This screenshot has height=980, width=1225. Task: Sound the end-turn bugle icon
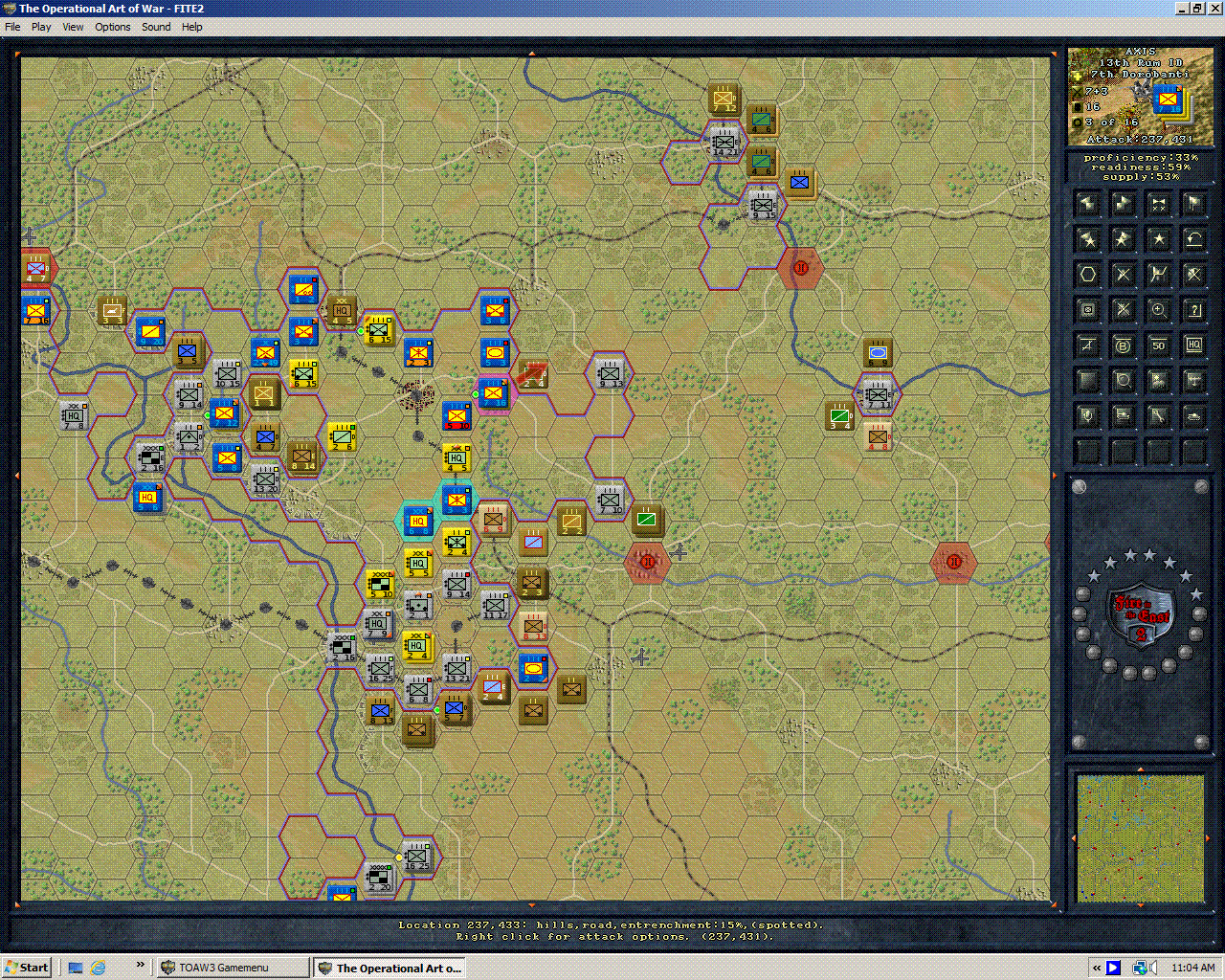[1157, 203]
